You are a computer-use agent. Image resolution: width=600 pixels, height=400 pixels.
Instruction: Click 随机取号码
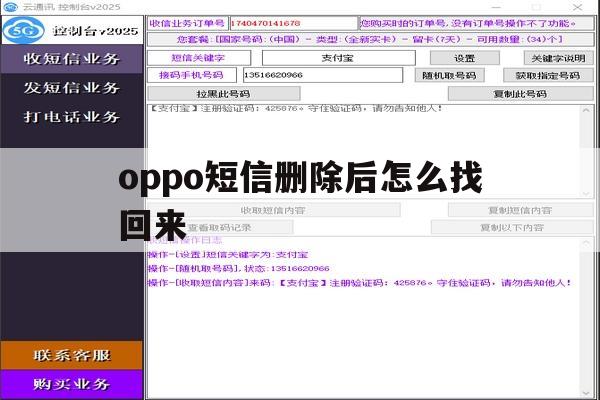click(450, 75)
